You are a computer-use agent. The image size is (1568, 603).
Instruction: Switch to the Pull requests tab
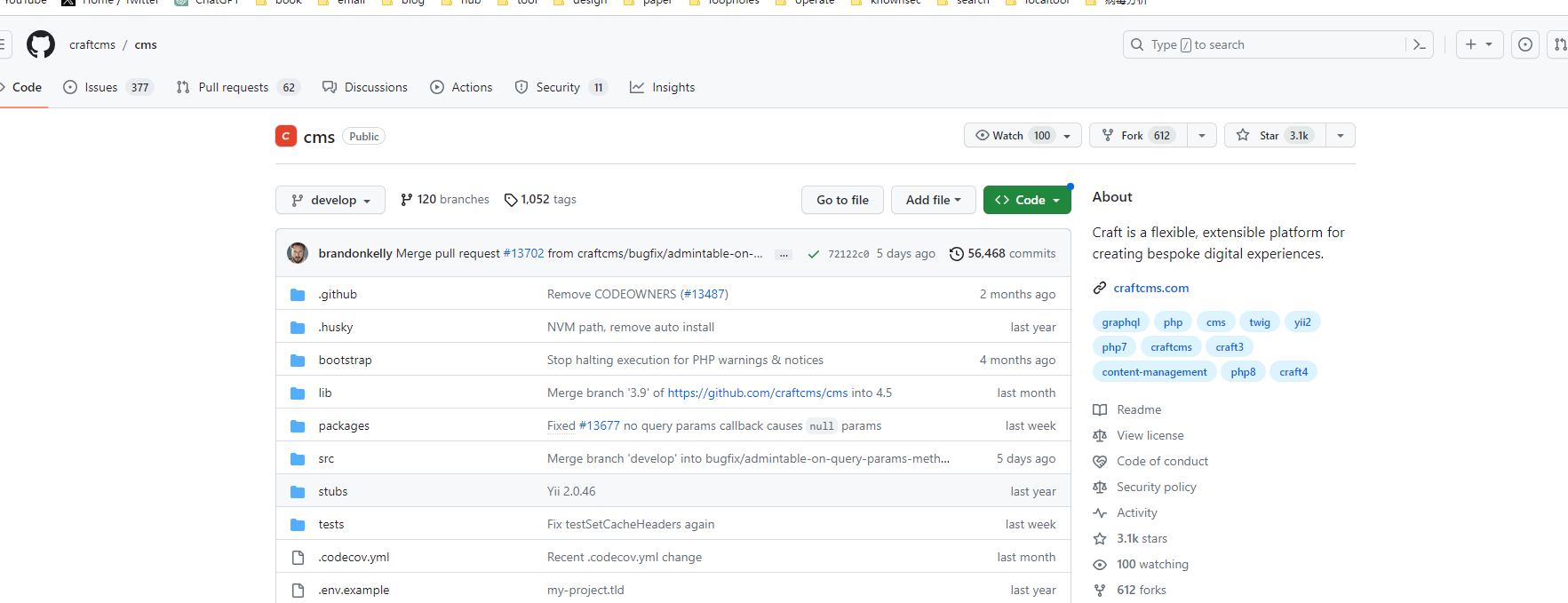(x=238, y=87)
